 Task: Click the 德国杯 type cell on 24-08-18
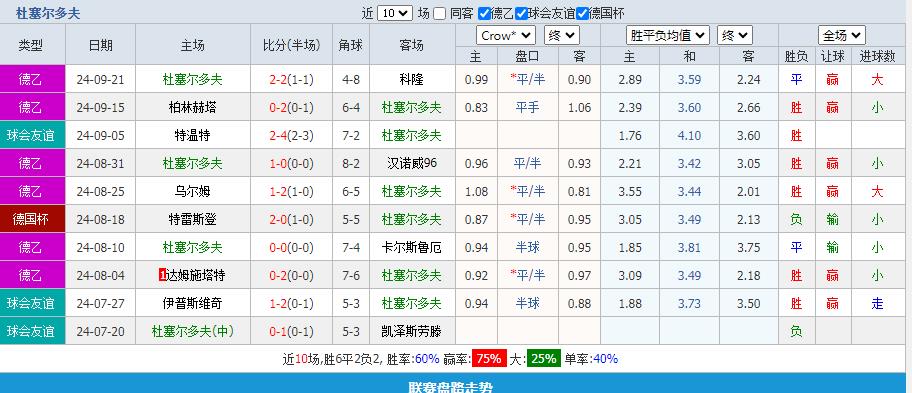[x=33, y=219]
